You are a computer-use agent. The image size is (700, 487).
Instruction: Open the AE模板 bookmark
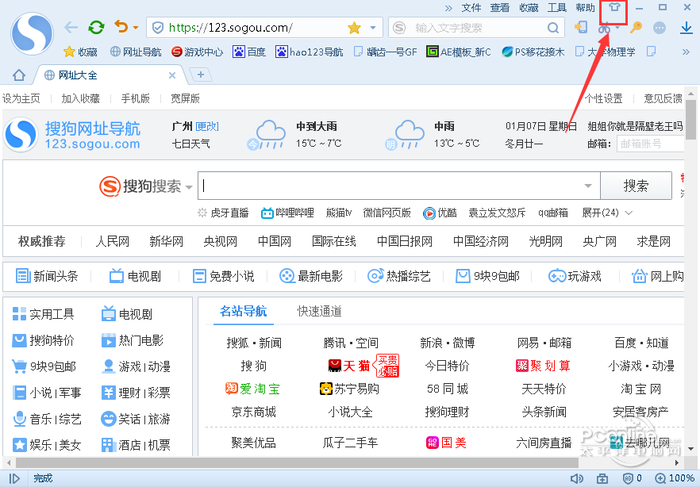[x=458, y=52]
